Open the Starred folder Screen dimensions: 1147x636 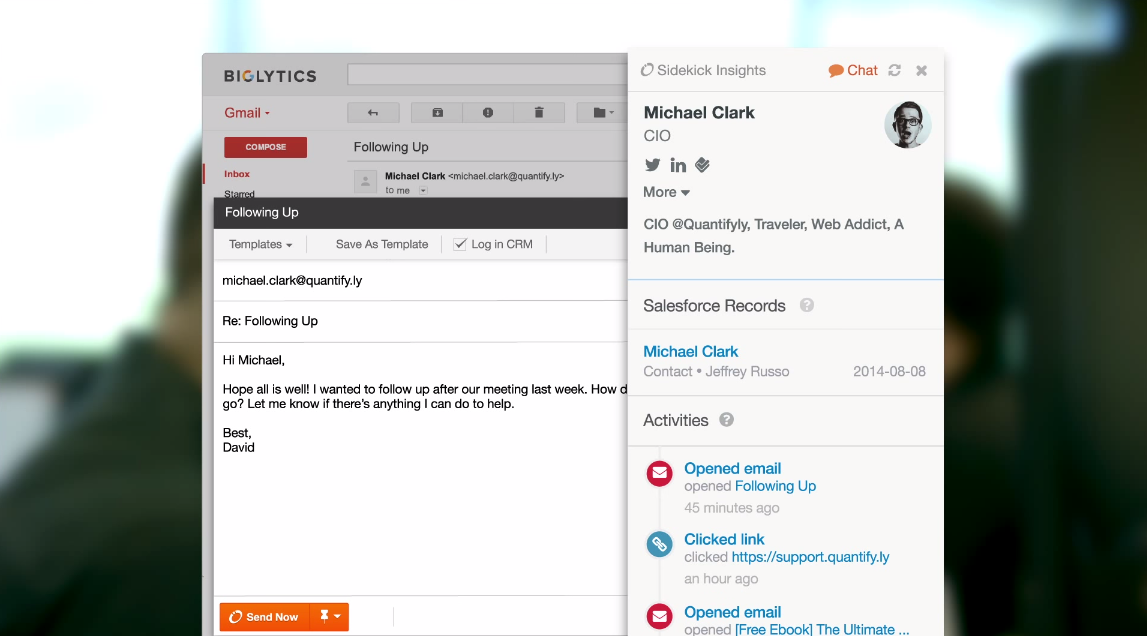coord(239,193)
